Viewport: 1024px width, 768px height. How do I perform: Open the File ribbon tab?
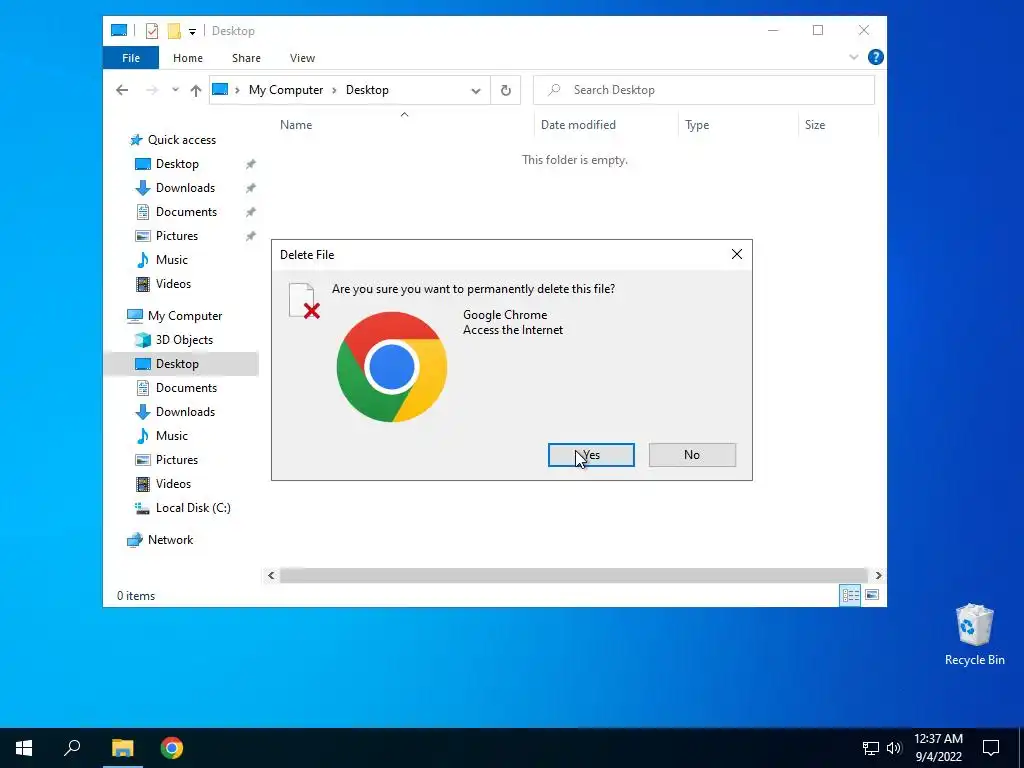(x=131, y=58)
